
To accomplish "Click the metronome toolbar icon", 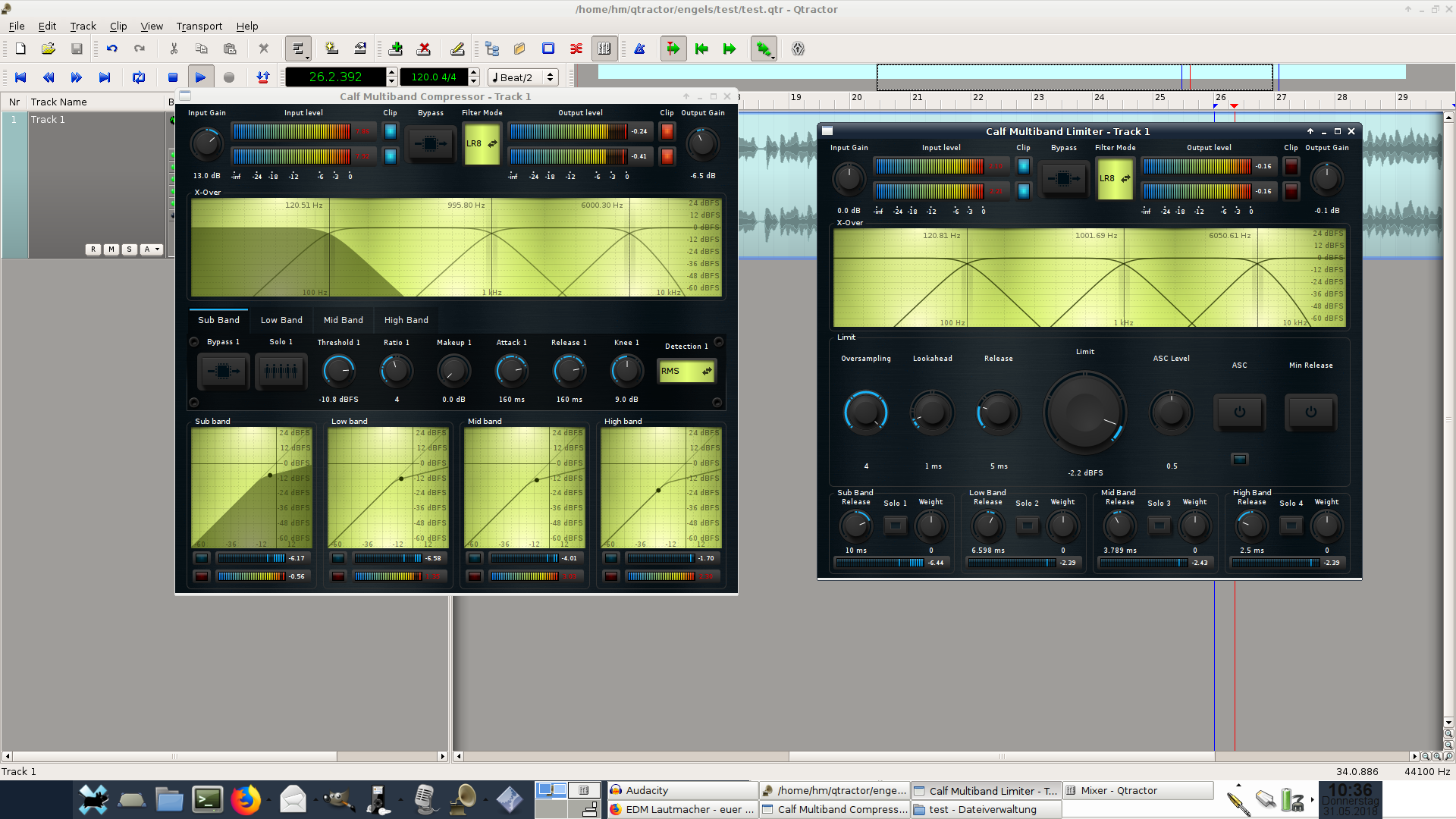I will pos(639,49).
